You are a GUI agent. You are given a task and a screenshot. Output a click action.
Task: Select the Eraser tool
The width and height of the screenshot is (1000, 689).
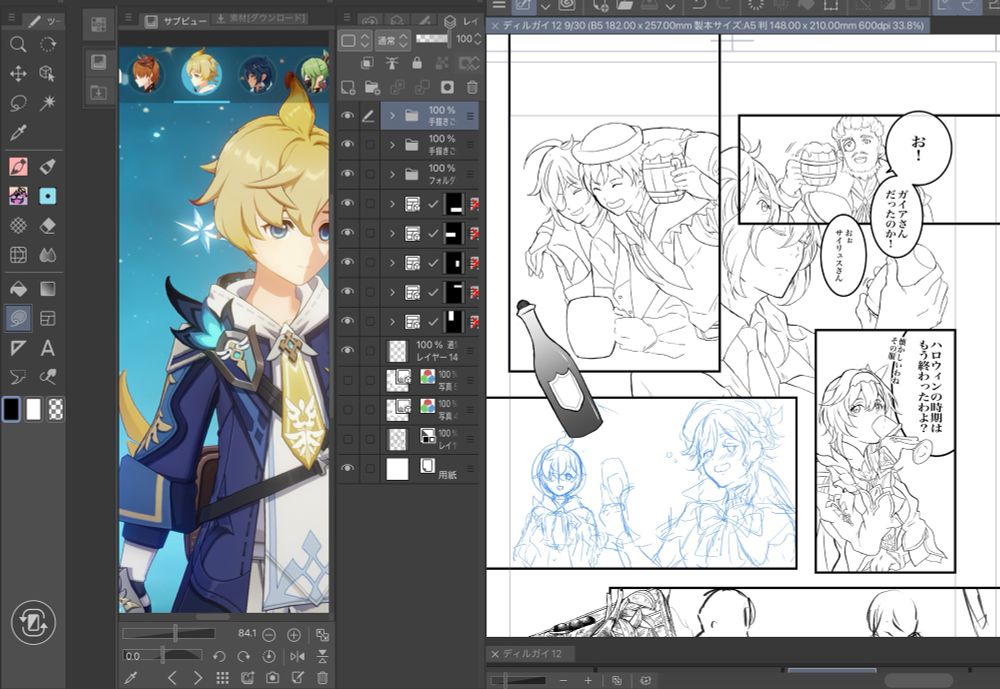47,225
